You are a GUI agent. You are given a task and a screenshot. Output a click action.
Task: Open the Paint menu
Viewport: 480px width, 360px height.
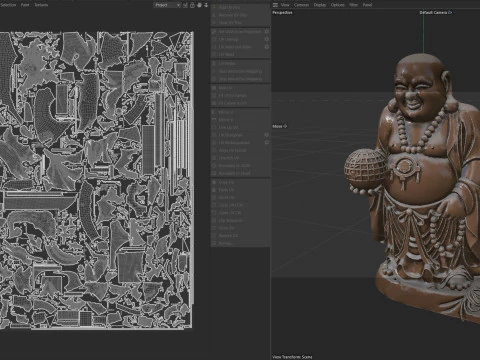pos(25,5)
